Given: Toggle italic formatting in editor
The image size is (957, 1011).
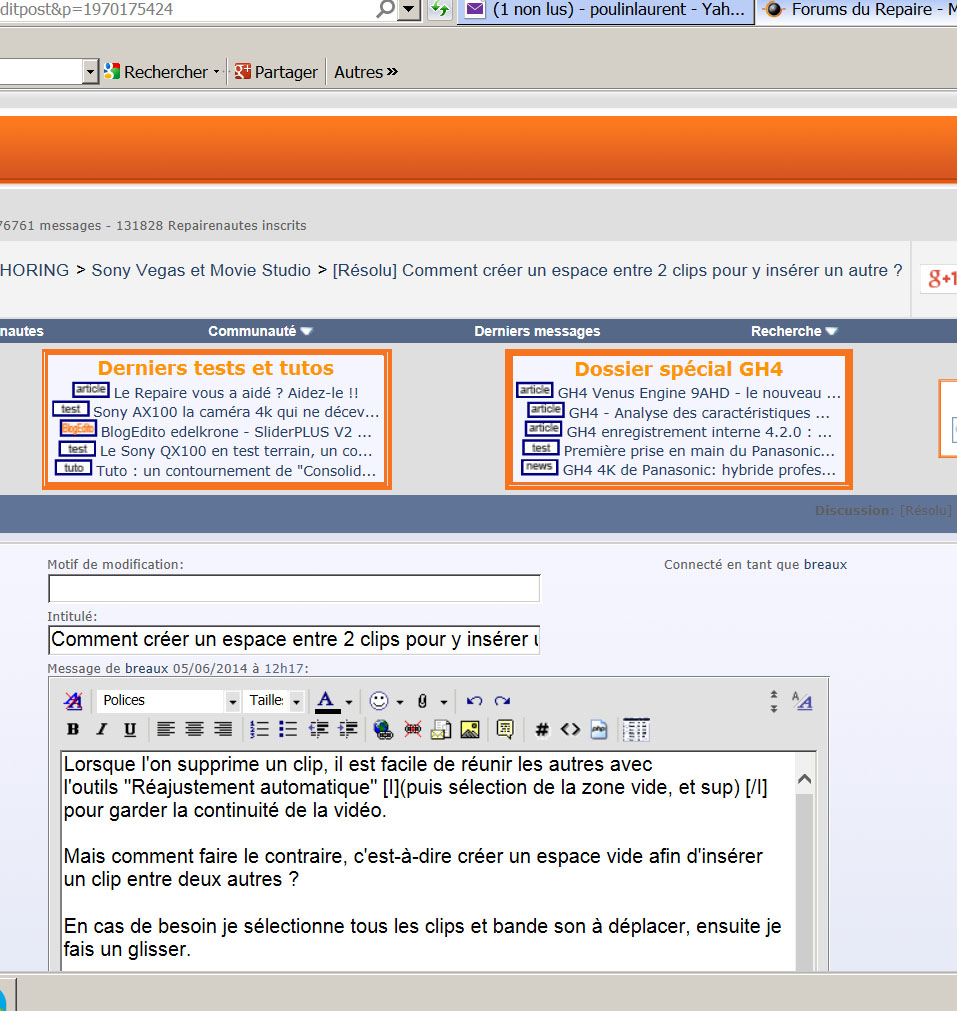Looking at the screenshot, I should tap(101, 730).
